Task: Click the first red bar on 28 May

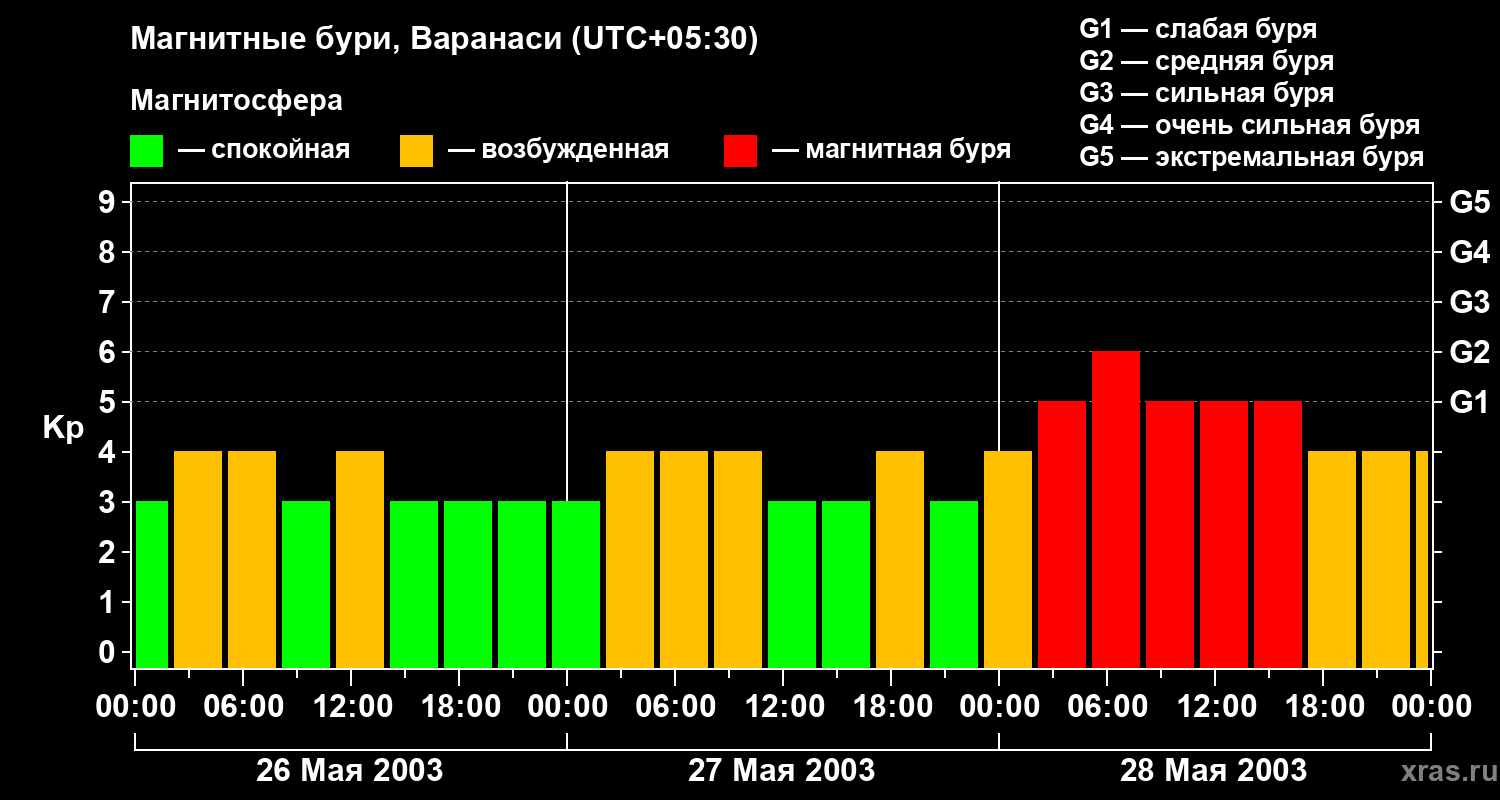Action: point(1062,535)
